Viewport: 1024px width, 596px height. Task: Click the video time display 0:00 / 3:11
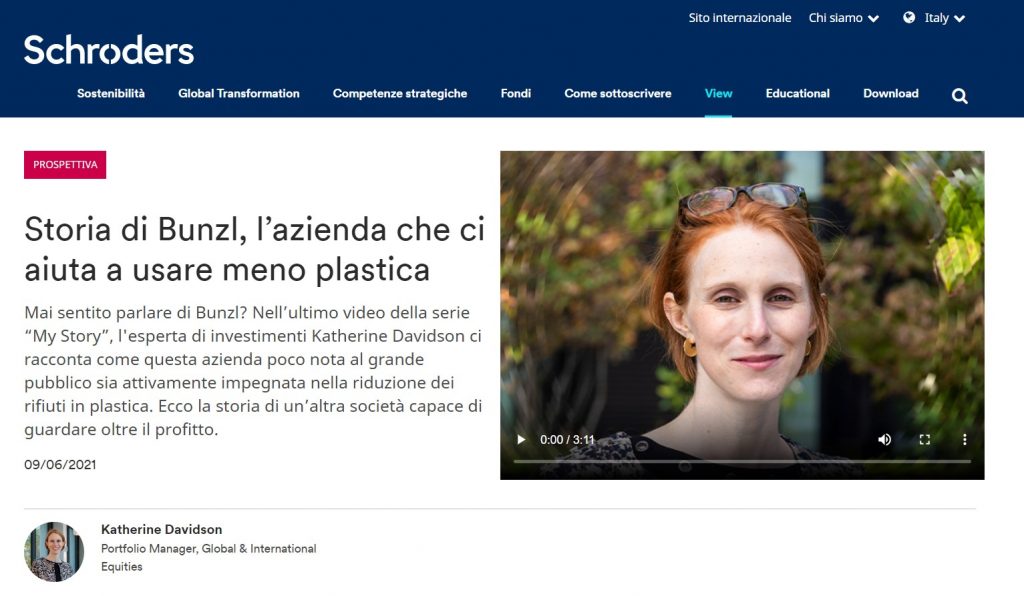(567, 440)
